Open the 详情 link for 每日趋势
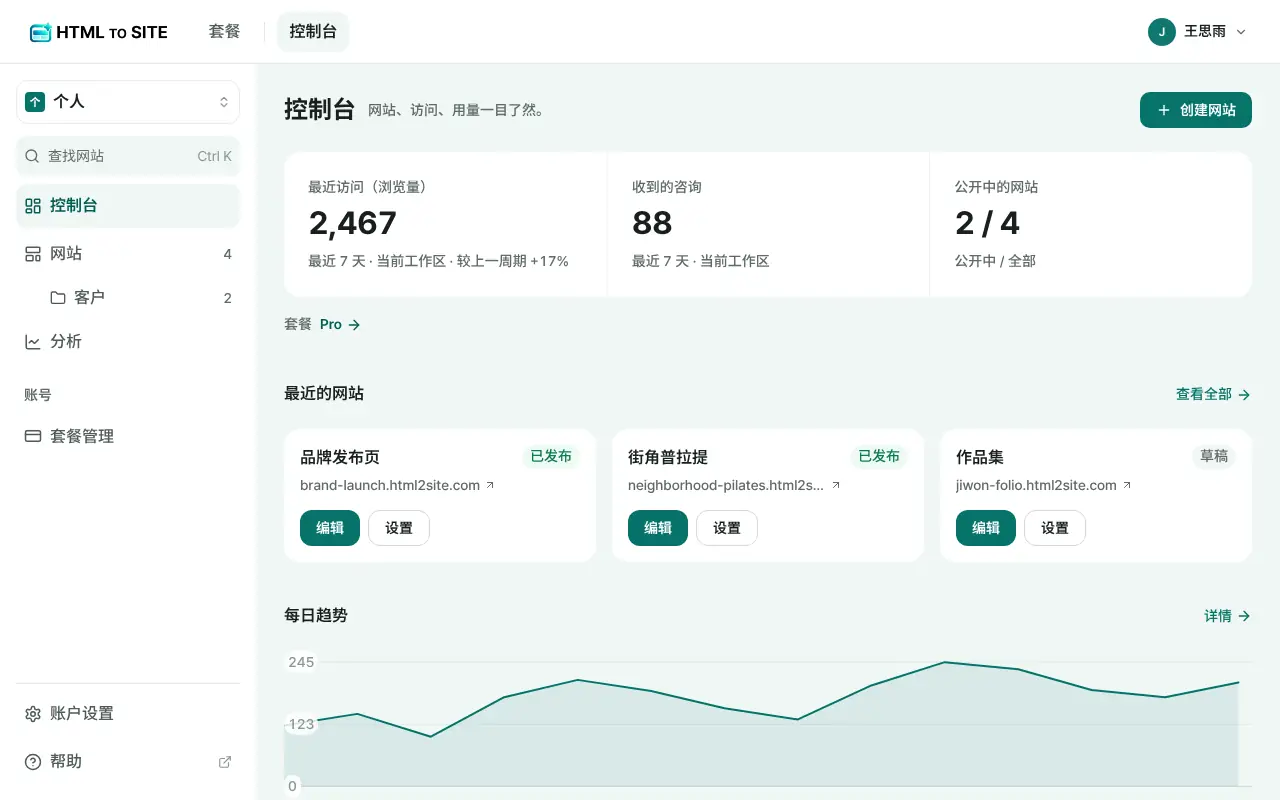The height and width of the screenshot is (800, 1280). (x=1227, y=616)
